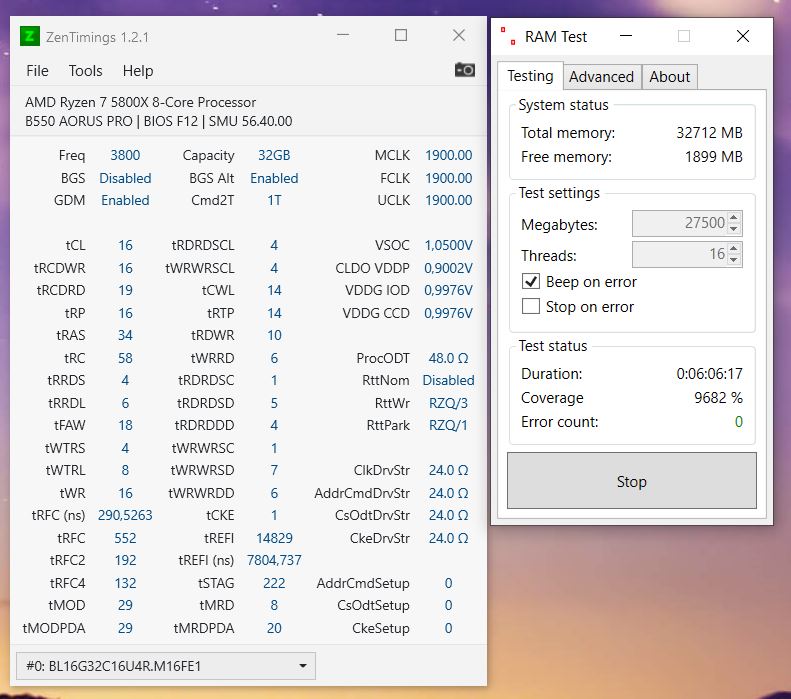Open the File menu

tap(37, 71)
